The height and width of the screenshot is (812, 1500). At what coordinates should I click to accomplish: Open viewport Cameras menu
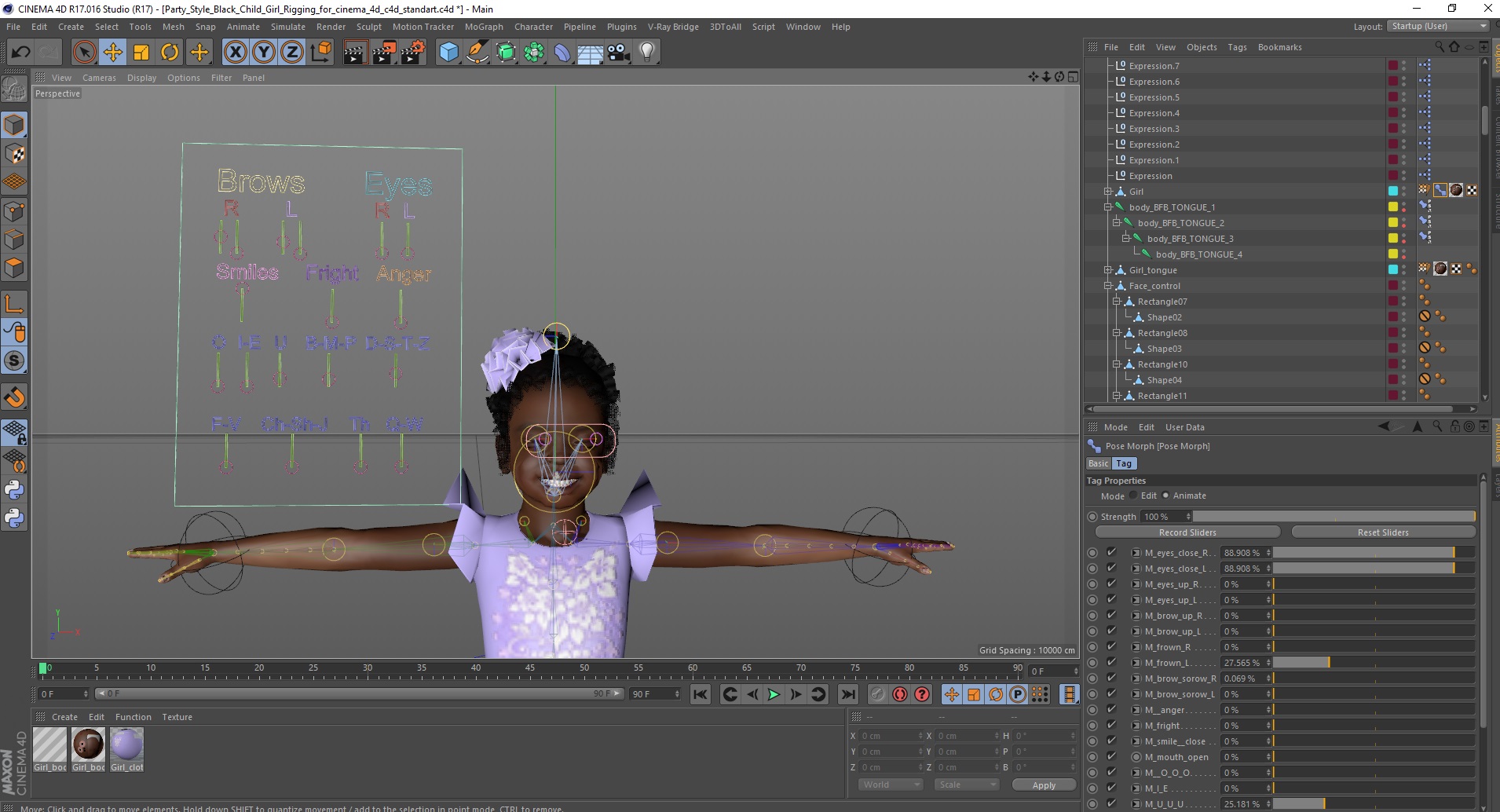(x=99, y=78)
